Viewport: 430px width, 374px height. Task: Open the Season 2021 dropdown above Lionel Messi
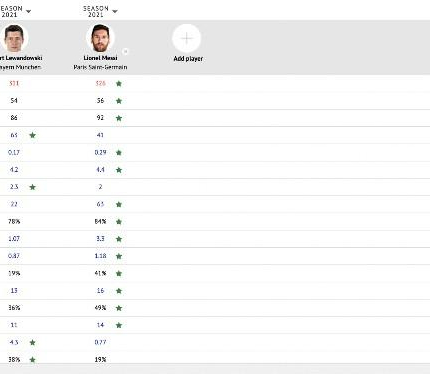tap(100, 11)
